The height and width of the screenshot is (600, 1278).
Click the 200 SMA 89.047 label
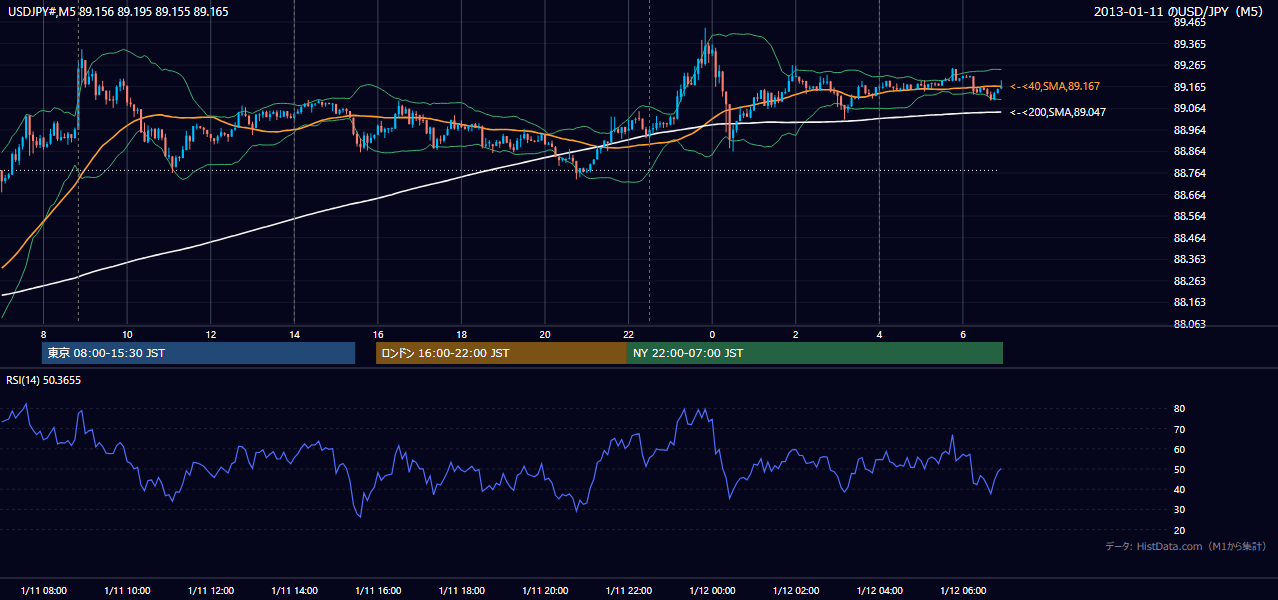tap(1057, 112)
